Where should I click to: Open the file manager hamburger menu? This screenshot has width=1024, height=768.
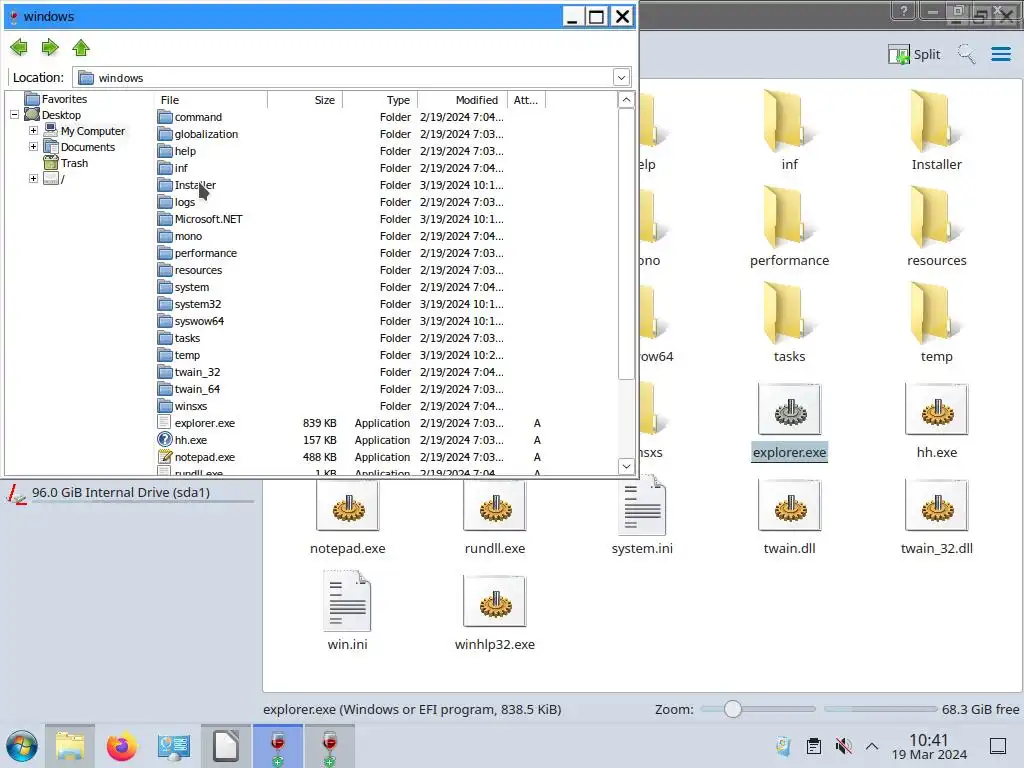(1000, 54)
